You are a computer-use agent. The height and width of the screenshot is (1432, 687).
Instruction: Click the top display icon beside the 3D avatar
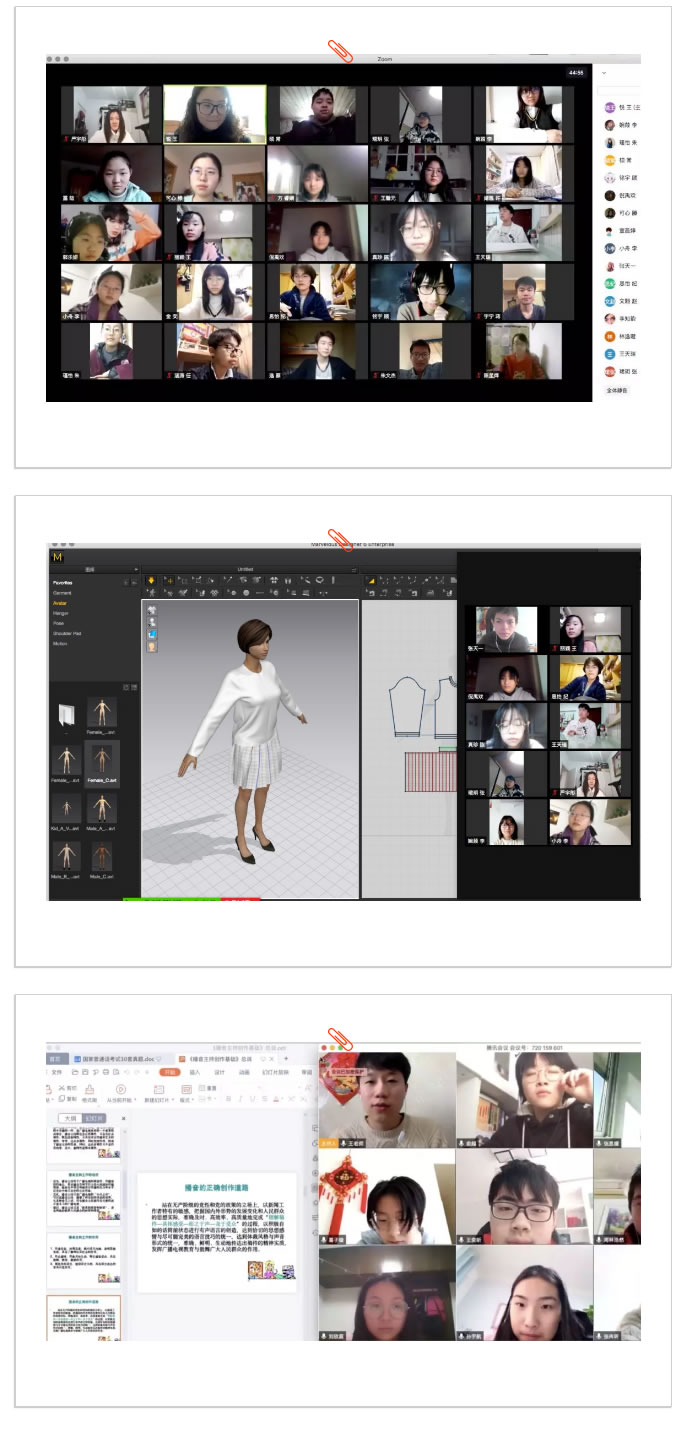153,610
